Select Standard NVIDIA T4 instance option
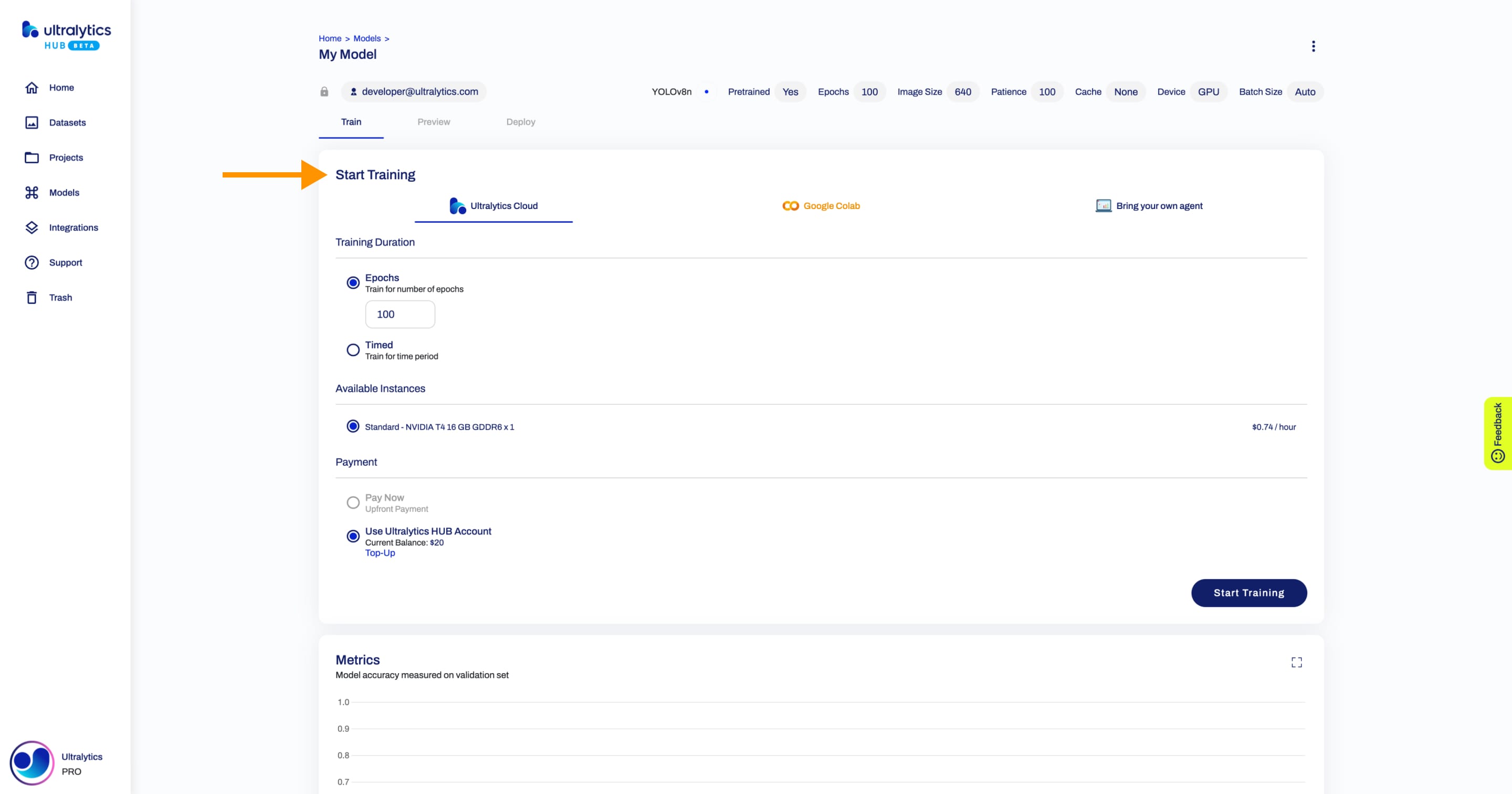The width and height of the screenshot is (1512, 794). pyautogui.click(x=353, y=427)
